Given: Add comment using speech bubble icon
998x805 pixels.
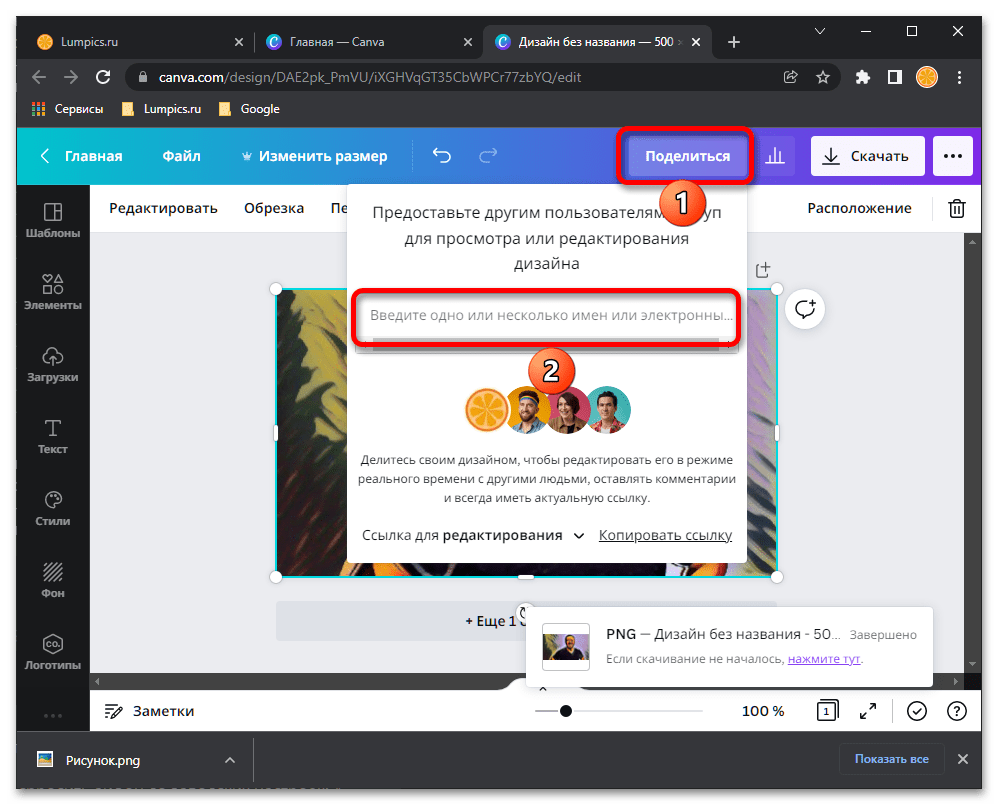Looking at the screenshot, I should click(805, 309).
